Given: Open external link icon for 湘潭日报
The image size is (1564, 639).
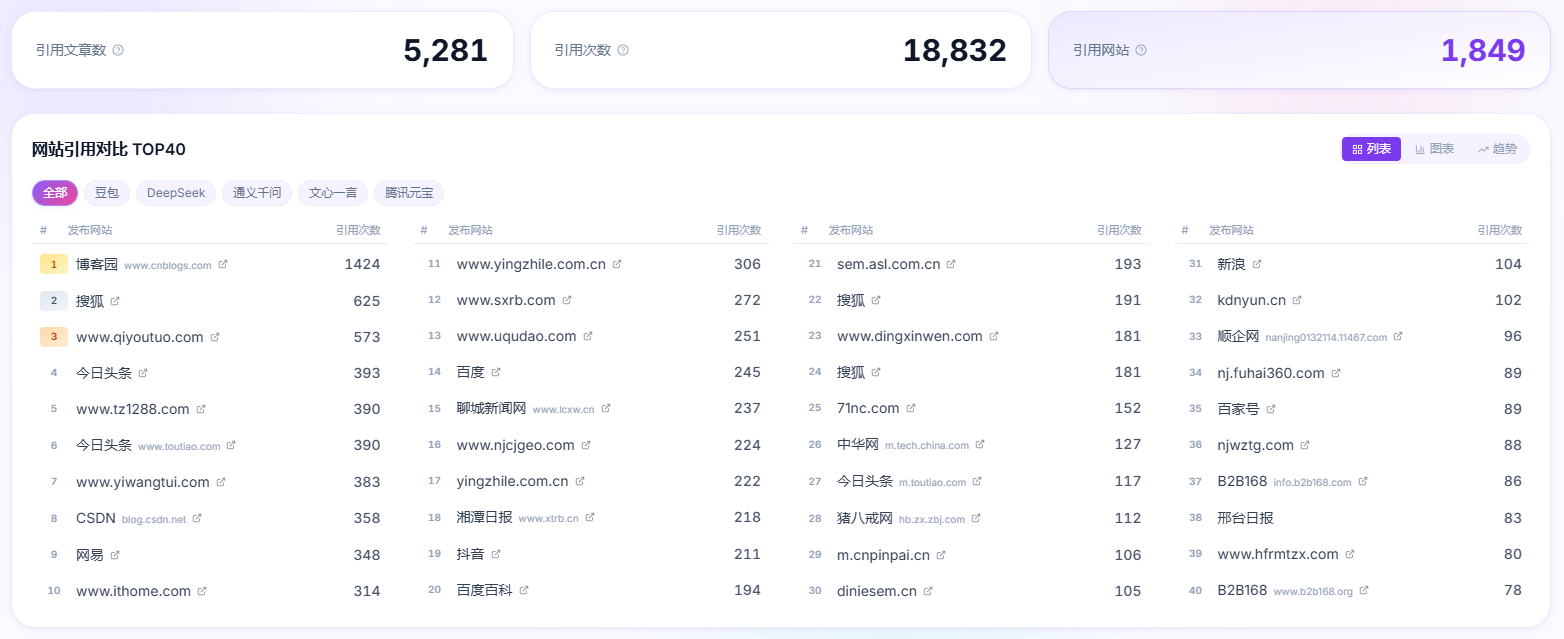Looking at the screenshot, I should pyautogui.click(x=590, y=517).
